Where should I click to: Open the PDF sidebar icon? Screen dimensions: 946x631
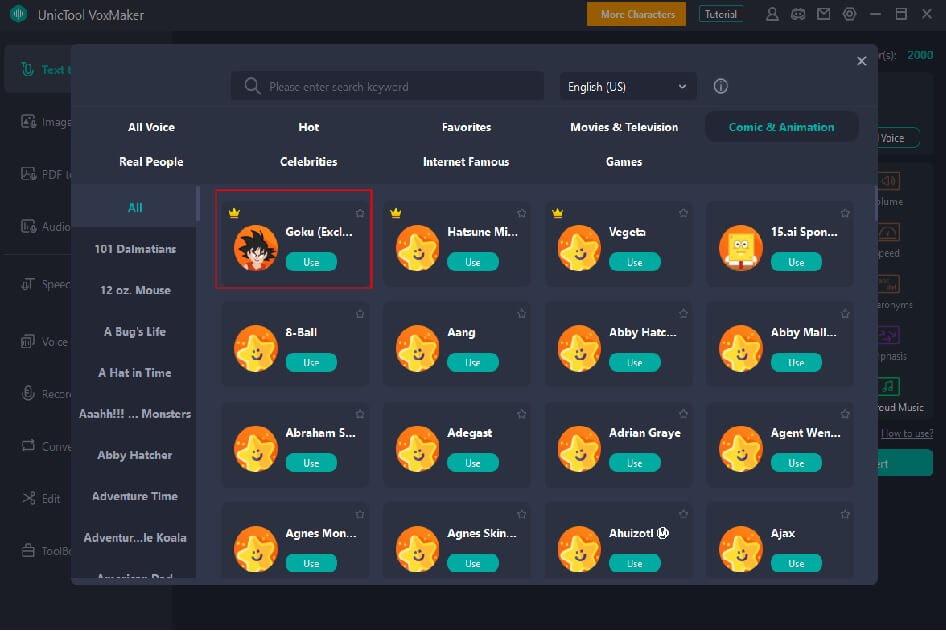(28, 174)
